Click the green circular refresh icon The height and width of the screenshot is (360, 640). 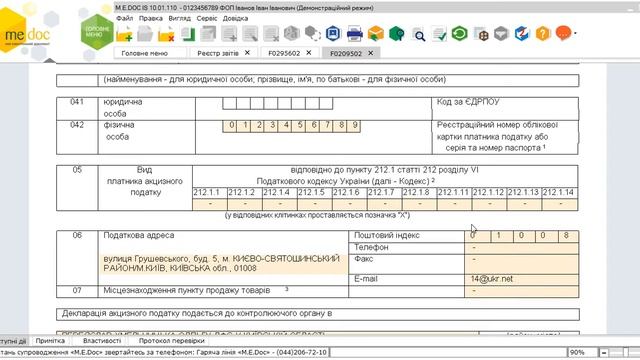coord(460,33)
